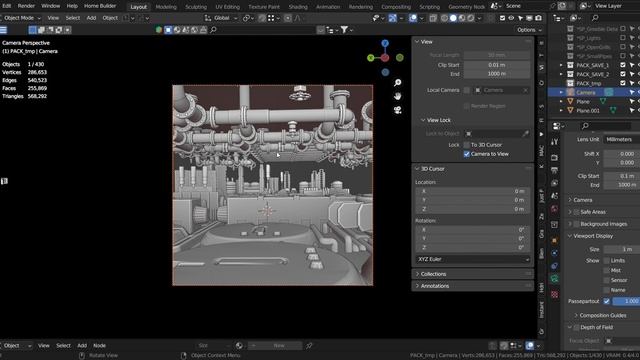Enable Show Mist checkbox
The height and width of the screenshot is (360, 640).
[x=607, y=270]
